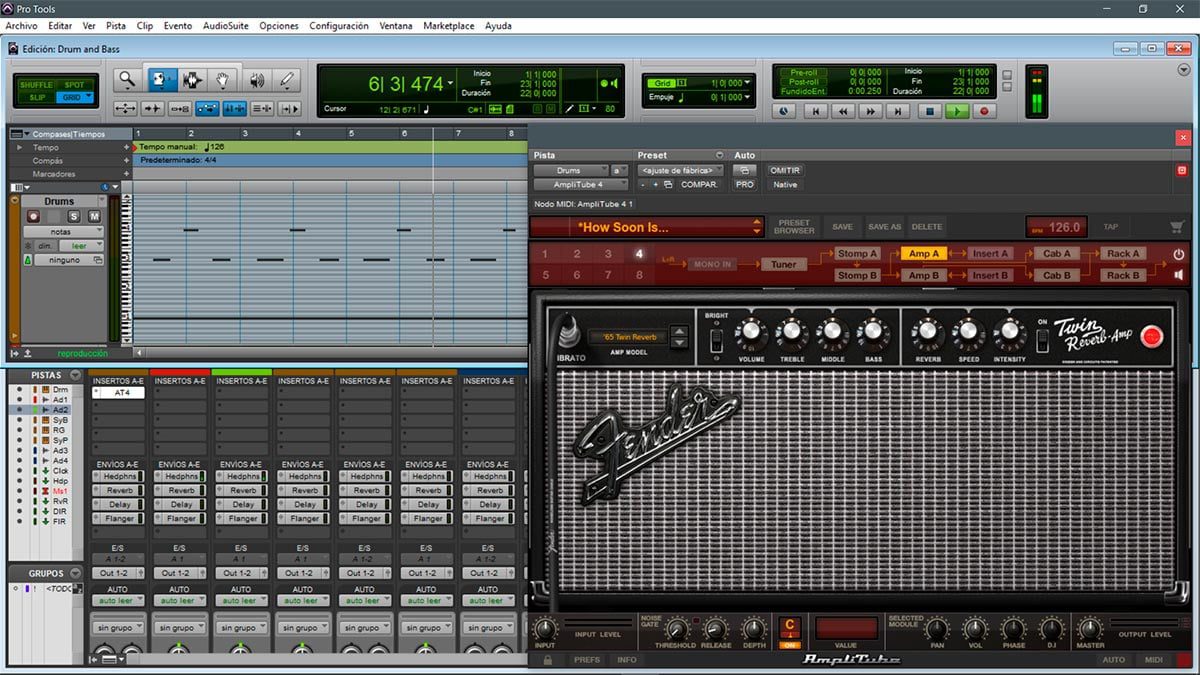1200x675 pixels.
Task: Select the Scrubber speaker tool
Action: point(256,80)
